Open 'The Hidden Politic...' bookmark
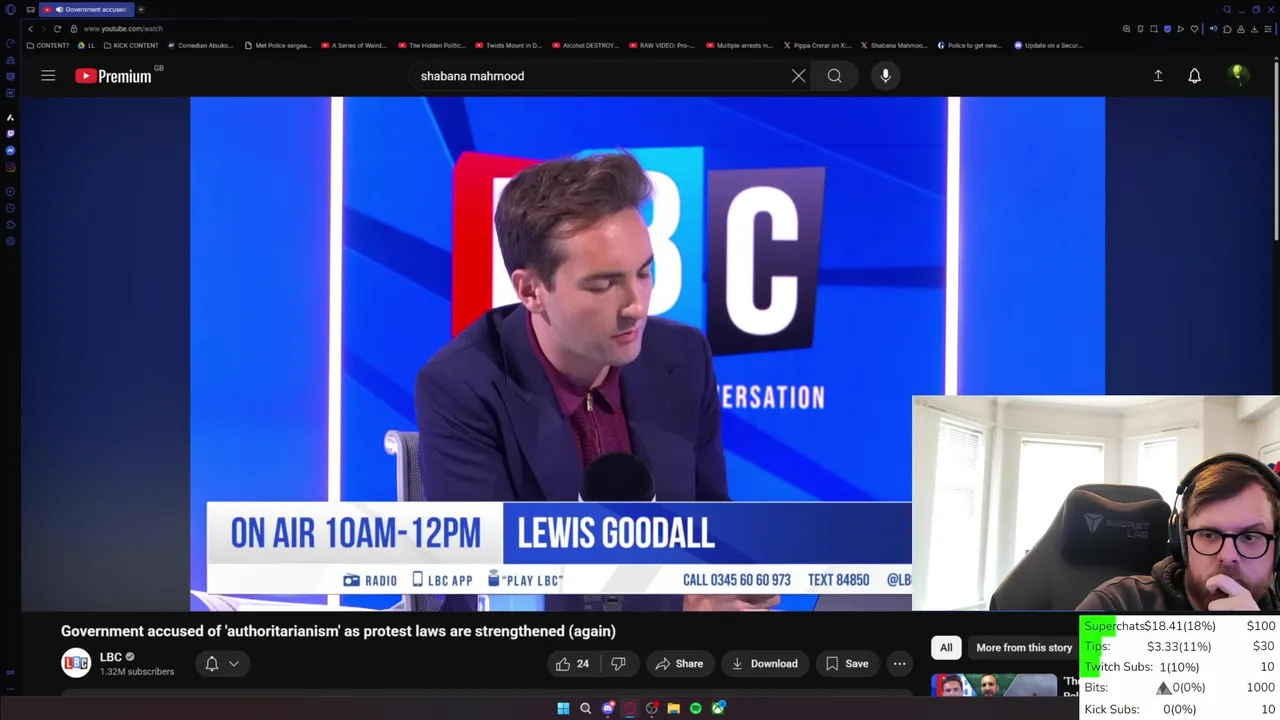 432,45
